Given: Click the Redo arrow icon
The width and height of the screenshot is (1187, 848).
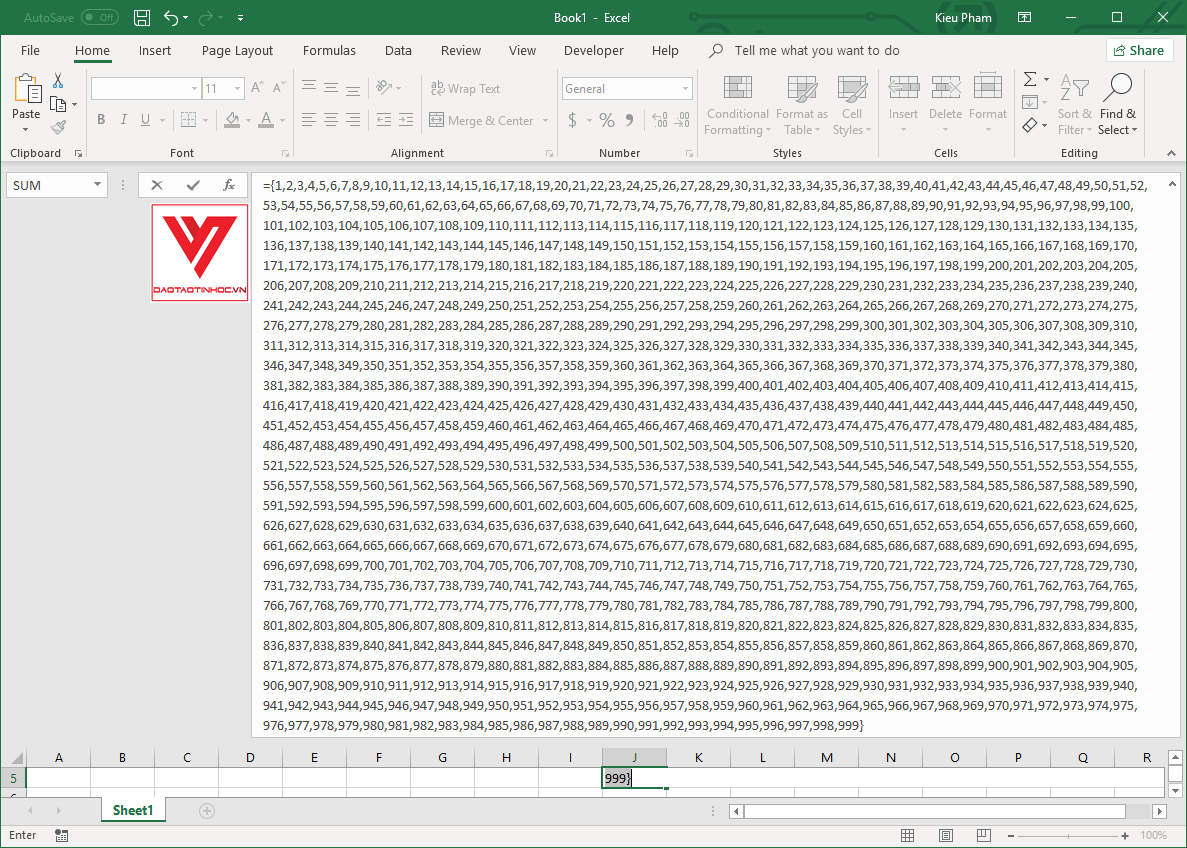Looking at the screenshot, I should [x=205, y=17].
